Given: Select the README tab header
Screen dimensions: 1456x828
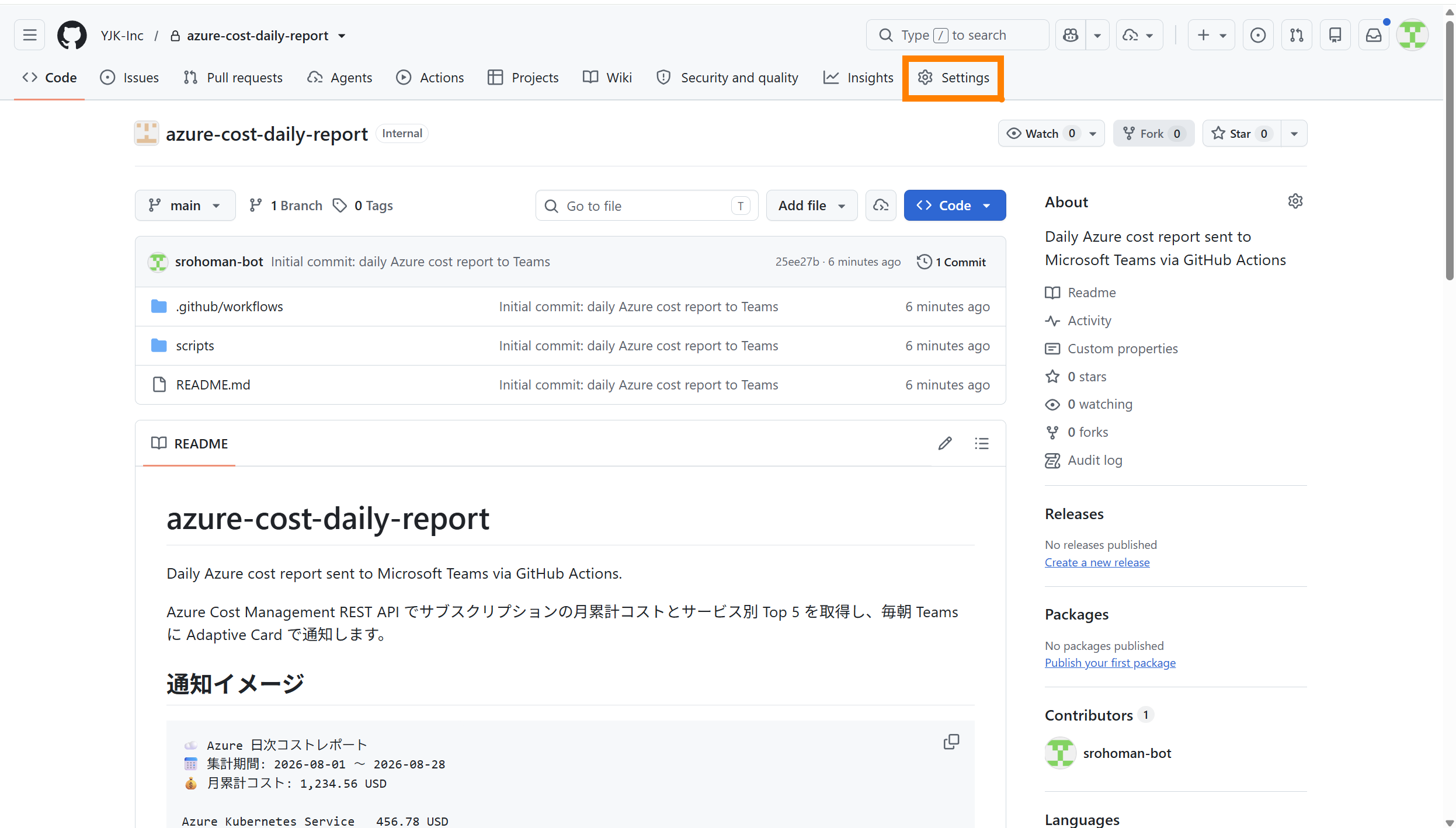Looking at the screenshot, I should (189, 443).
